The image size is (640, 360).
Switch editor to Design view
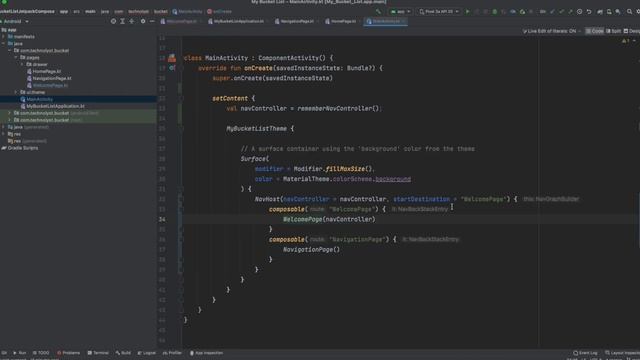[632, 31]
